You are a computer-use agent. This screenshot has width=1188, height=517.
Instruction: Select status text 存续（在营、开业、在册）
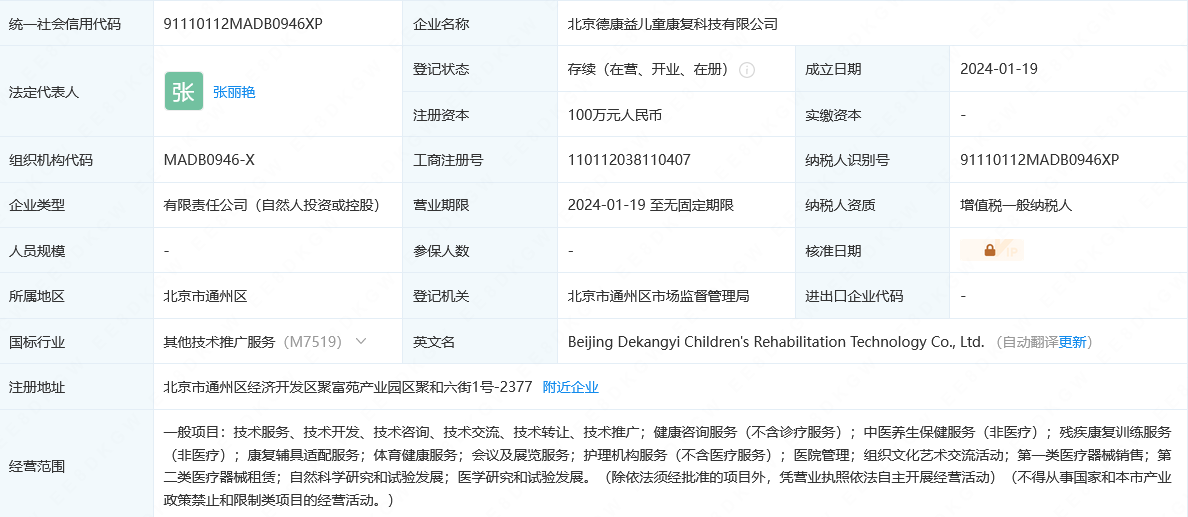[x=649, y=69]
